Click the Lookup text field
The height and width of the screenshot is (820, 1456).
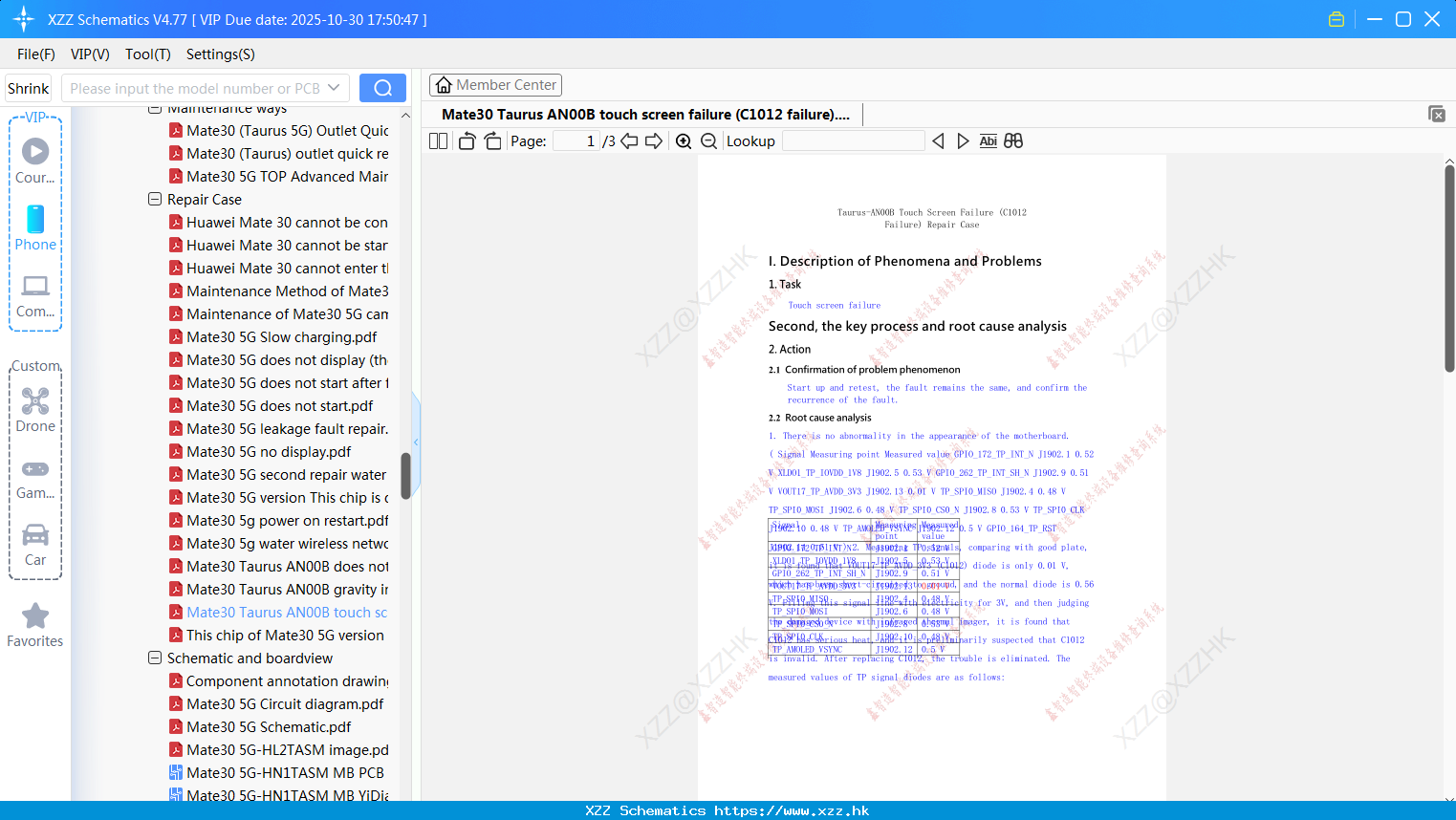pyautogui.click(x=854, y=140)
